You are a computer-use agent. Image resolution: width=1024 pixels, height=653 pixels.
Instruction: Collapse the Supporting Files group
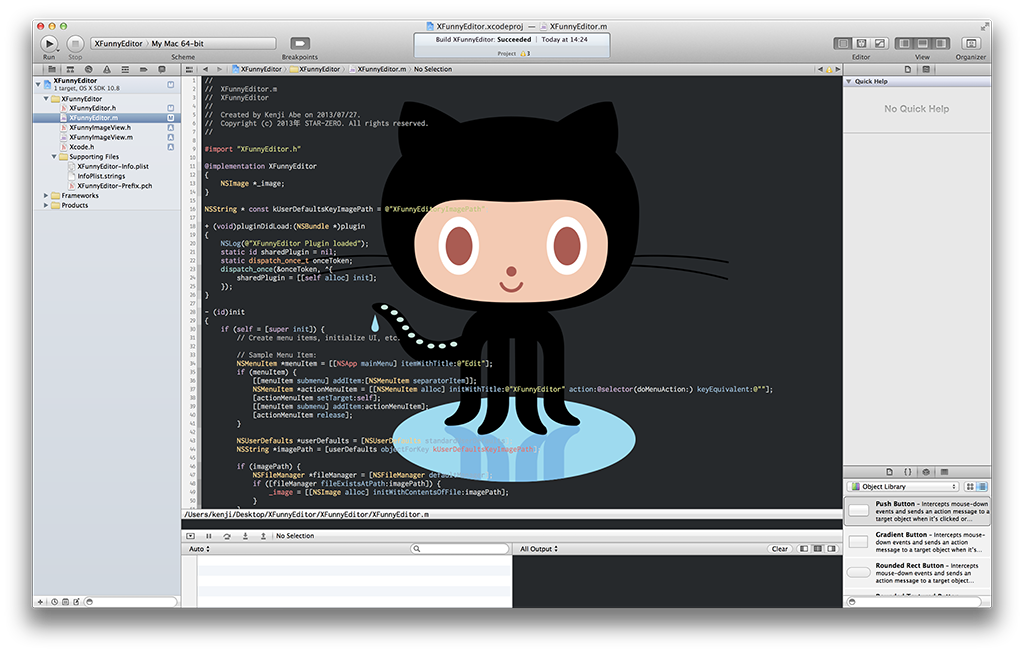pos(54,157)
